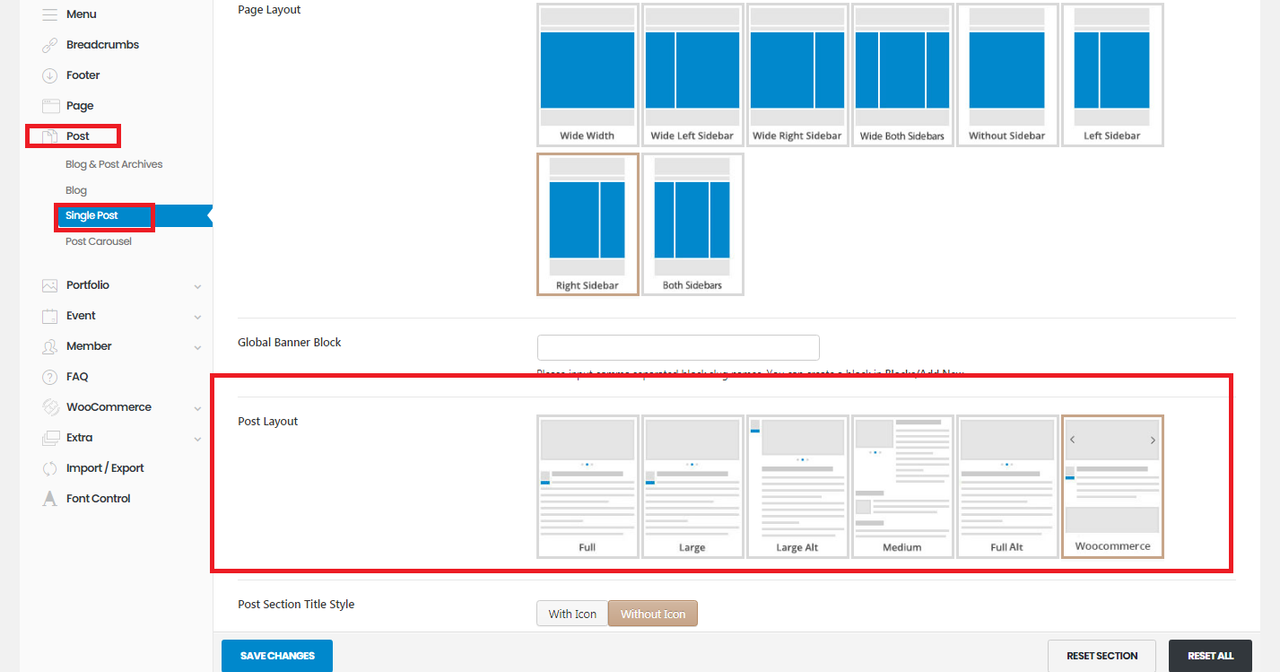The width and height of the screenshot is (1280, 672).
Task: Open Blog & Post Archives submenu
Action: [x=114, y=164]
